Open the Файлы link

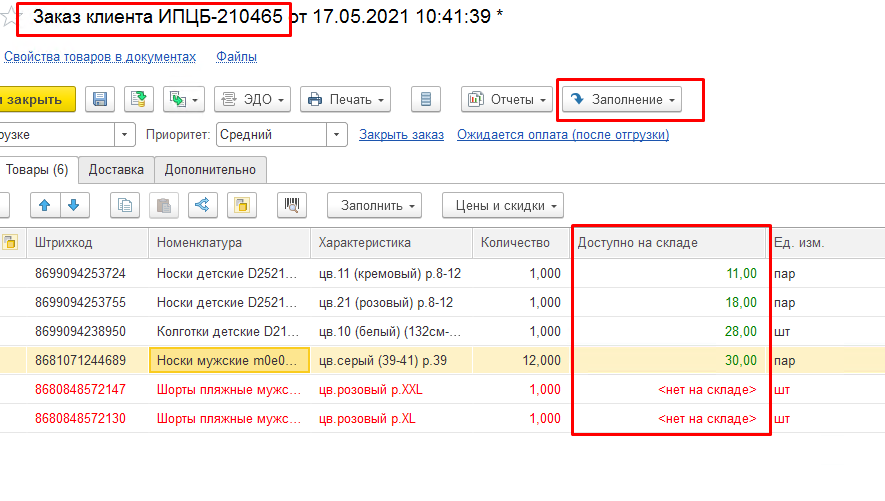(236, 56)
